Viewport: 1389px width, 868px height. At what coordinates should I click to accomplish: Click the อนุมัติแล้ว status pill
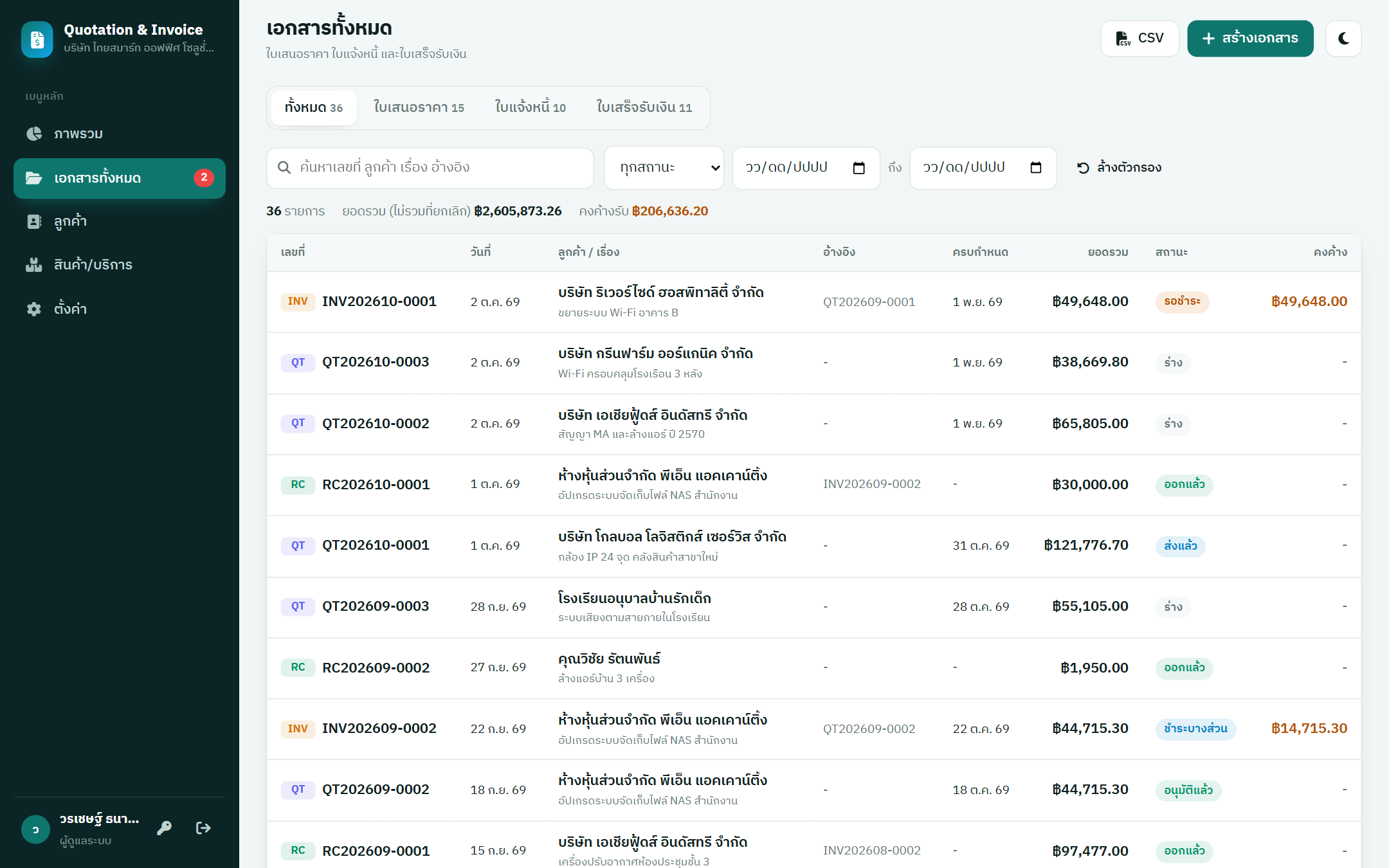(x=1188, y=790)
